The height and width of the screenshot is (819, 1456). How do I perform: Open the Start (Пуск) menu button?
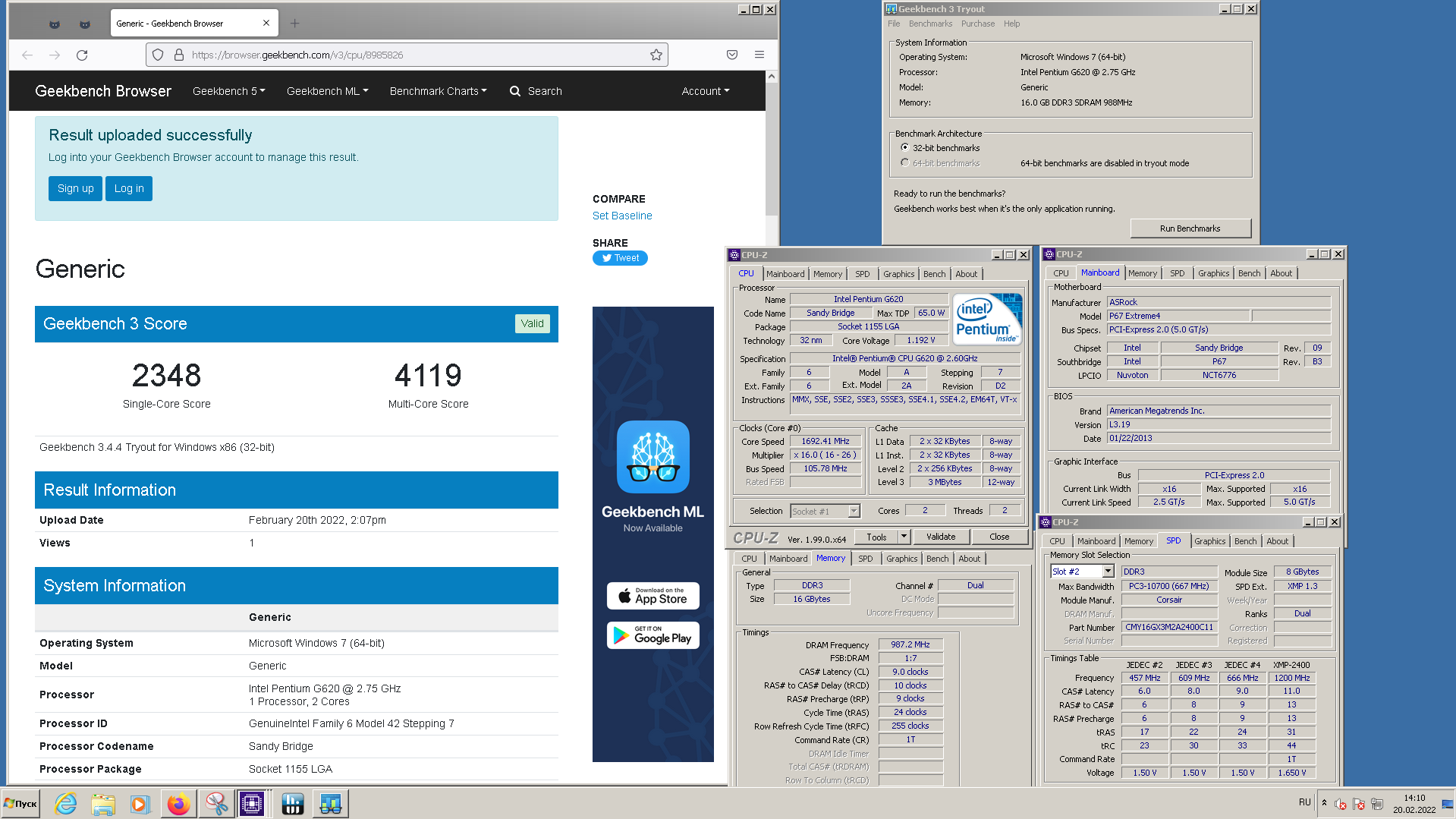click(x=20, y=804)
